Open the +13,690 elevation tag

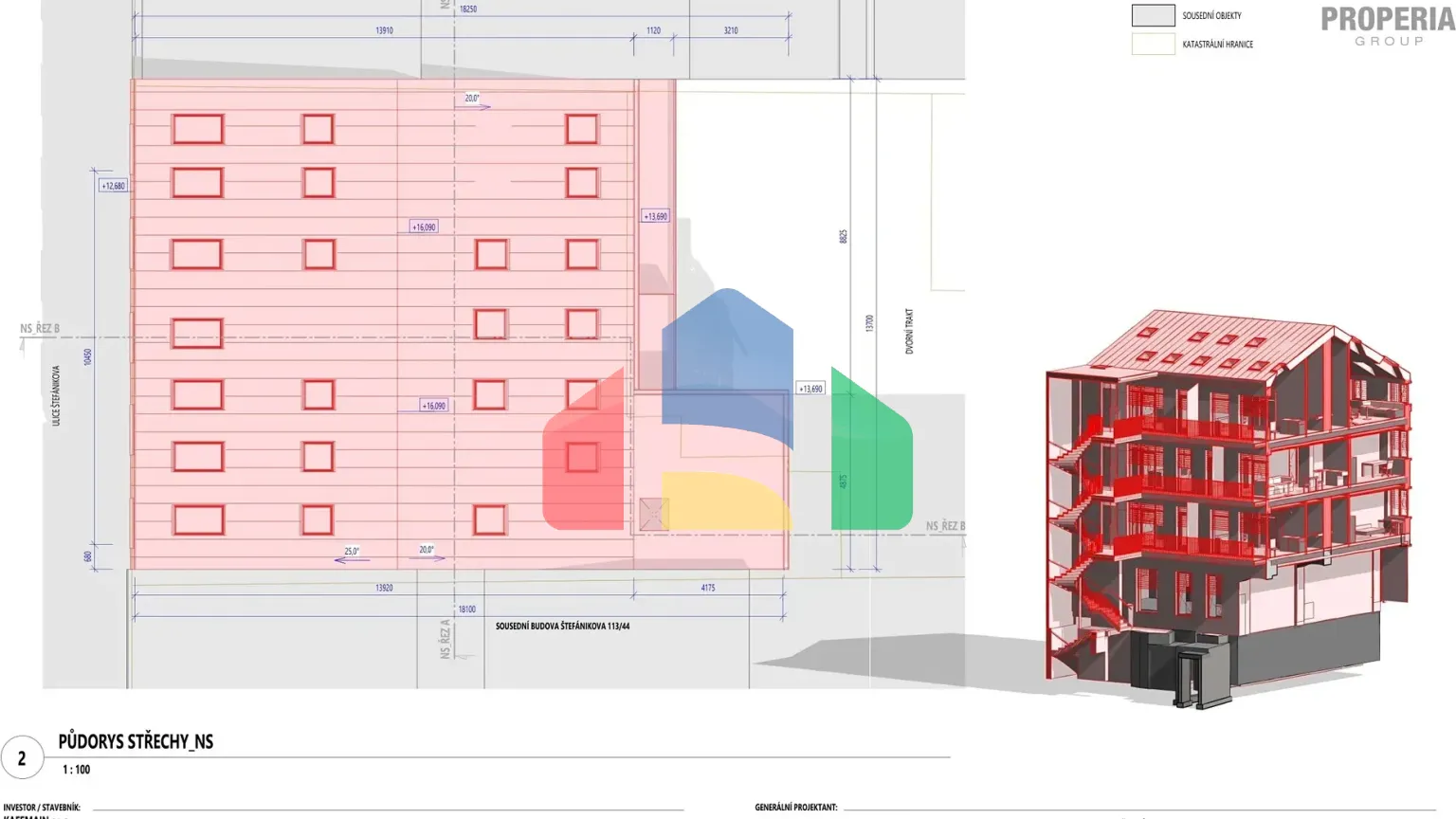pos(655,216)
